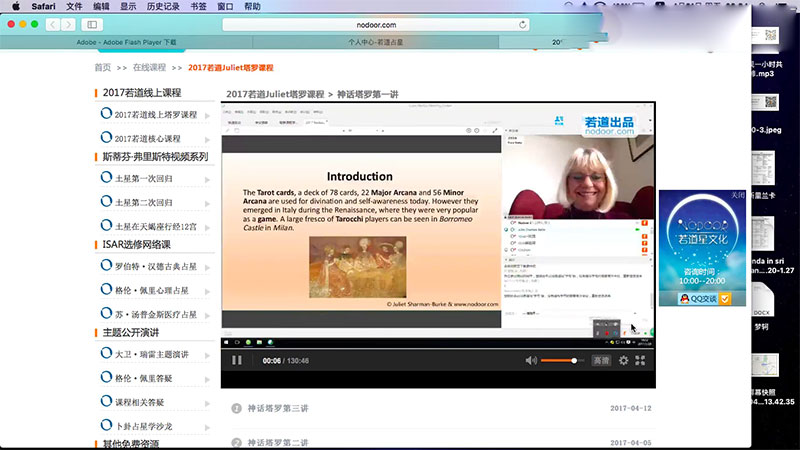Mute the video player volume

tap(531, 360)
